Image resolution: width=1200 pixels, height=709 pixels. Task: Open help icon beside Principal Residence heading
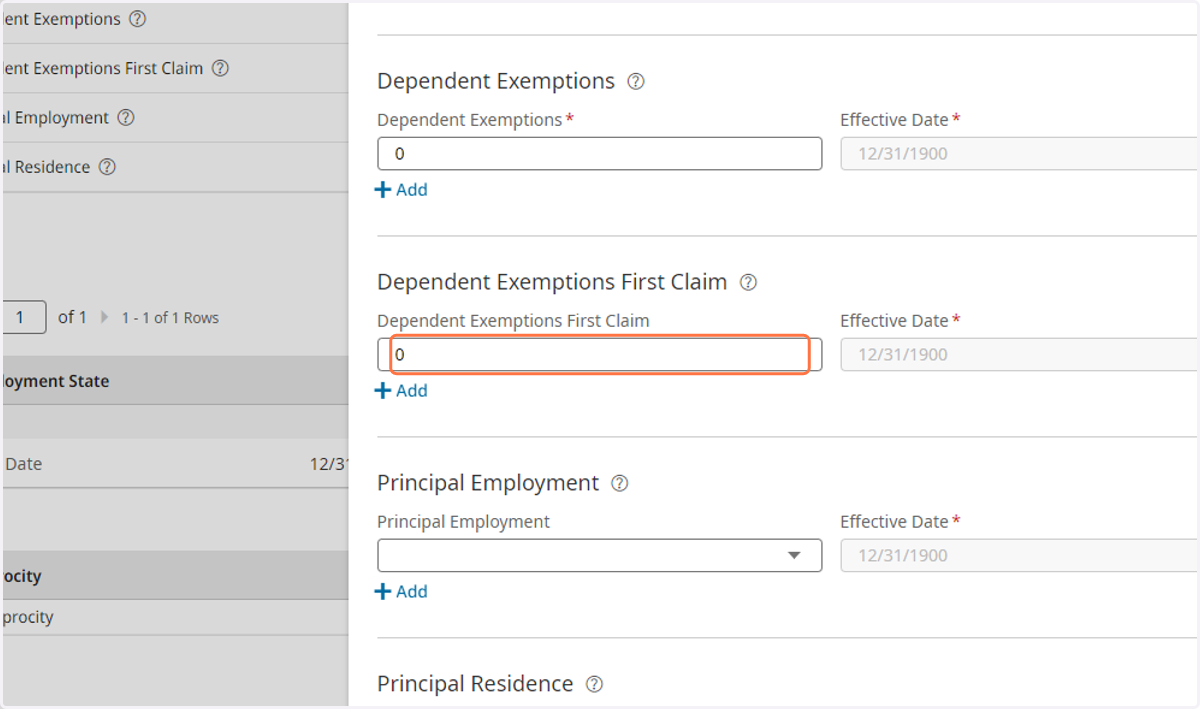594,685
